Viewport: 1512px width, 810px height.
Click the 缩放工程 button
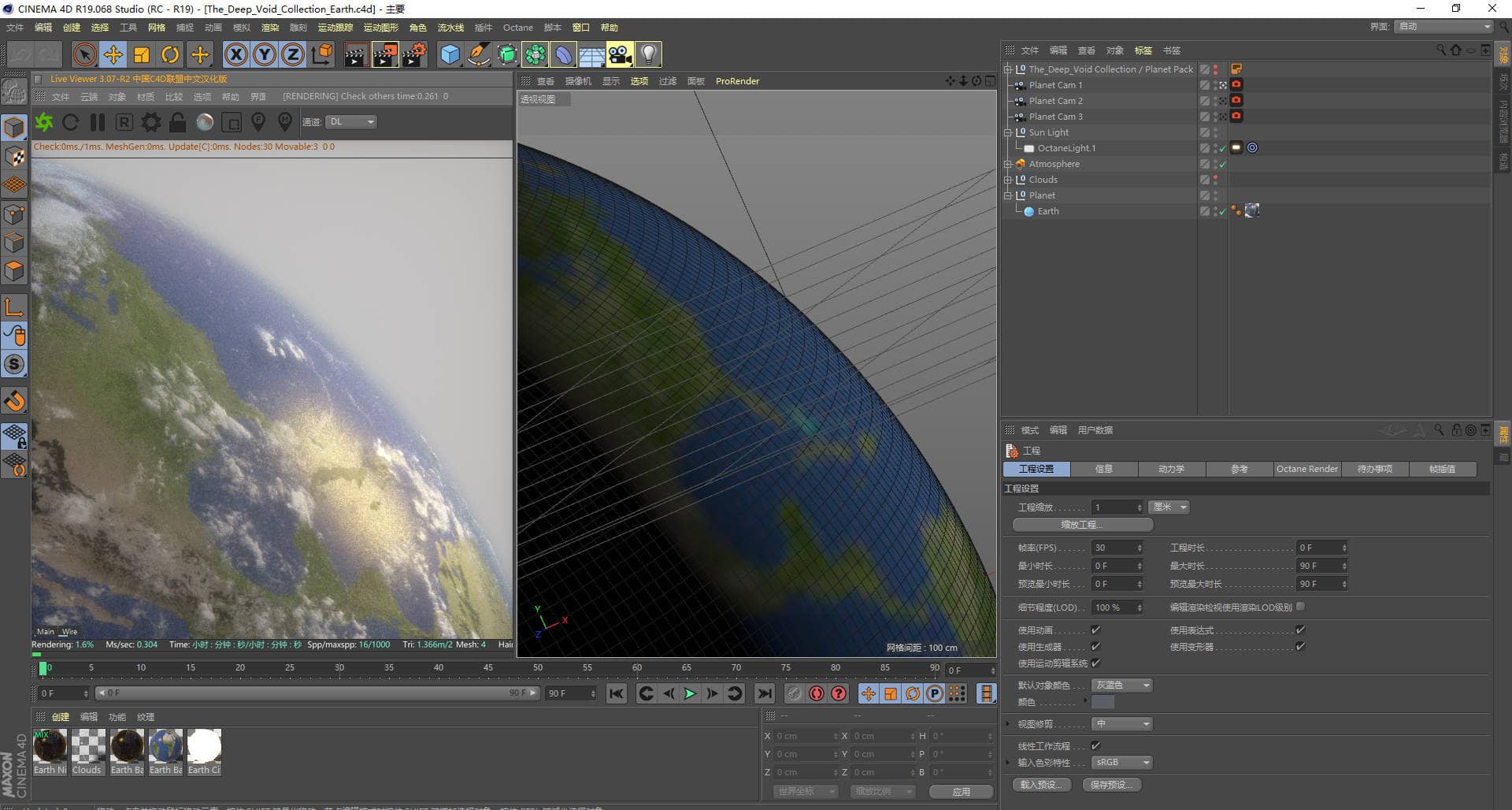coord(1082,525)
